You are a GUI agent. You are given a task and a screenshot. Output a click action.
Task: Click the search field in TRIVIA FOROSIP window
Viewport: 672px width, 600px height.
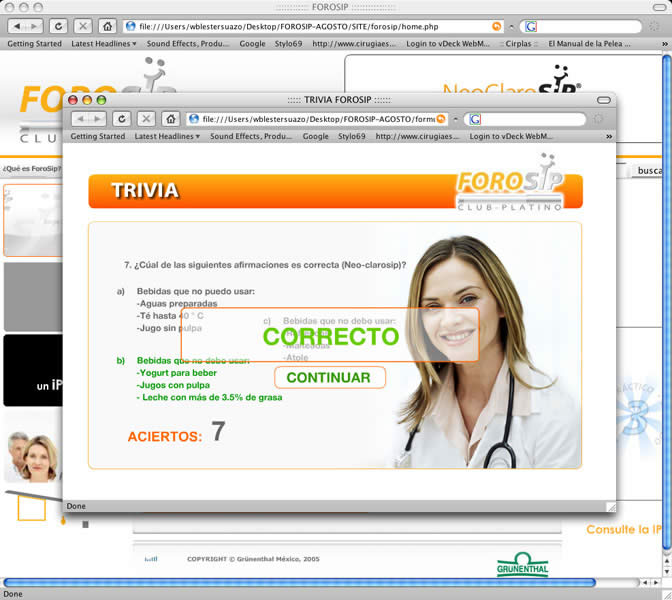[525, 119]
